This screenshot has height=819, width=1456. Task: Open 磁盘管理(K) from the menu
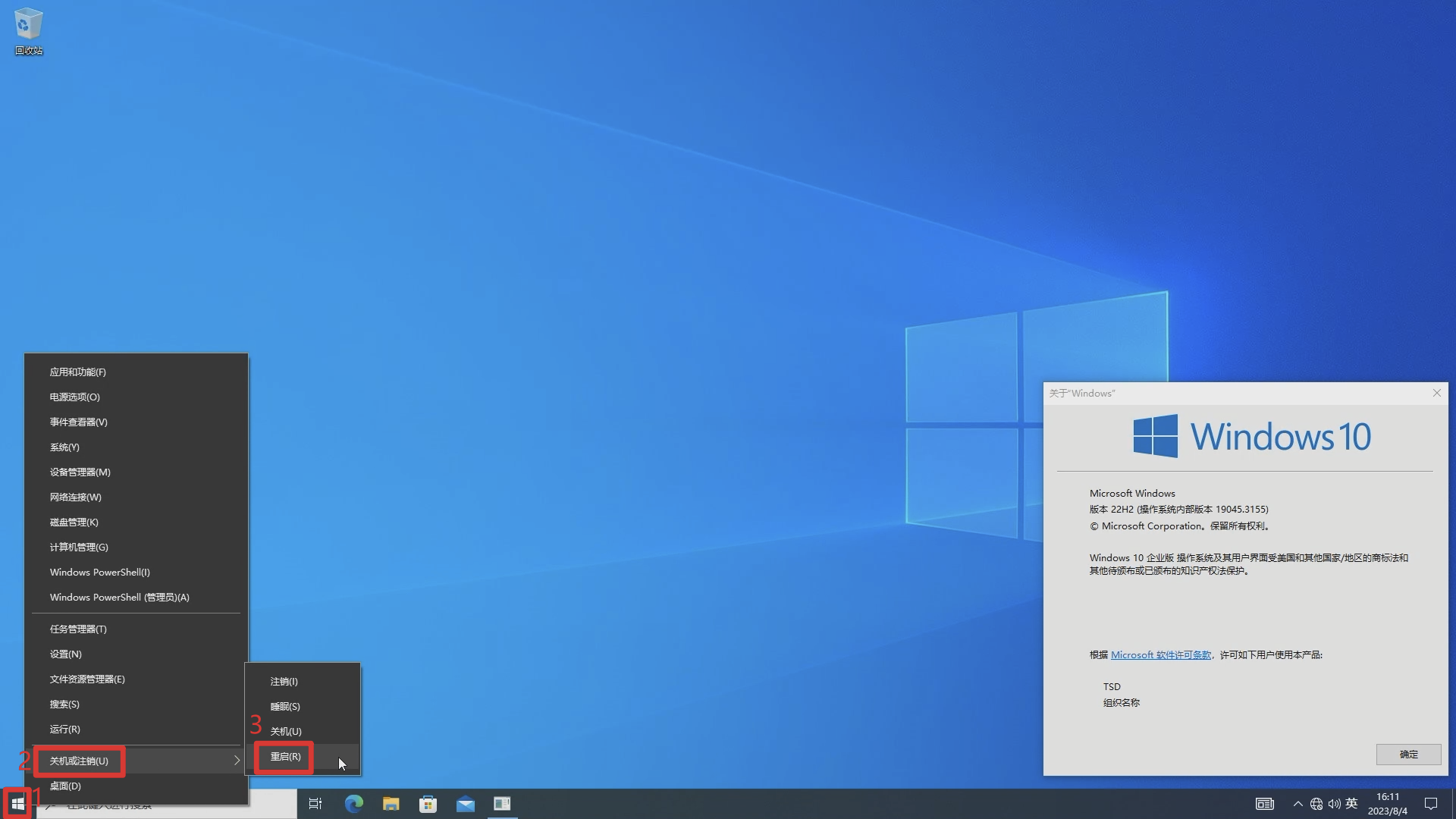pos(136,522)
